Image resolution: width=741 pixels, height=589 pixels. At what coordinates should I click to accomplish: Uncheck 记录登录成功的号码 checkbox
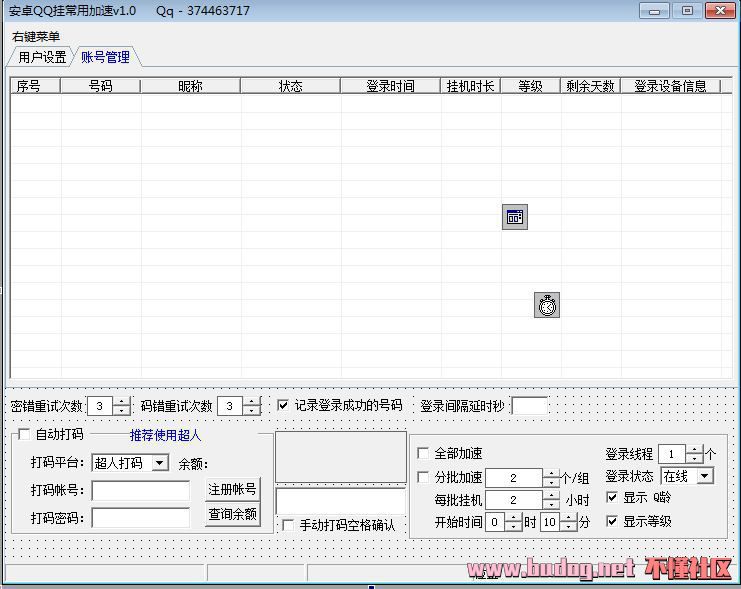coord(283,405)
